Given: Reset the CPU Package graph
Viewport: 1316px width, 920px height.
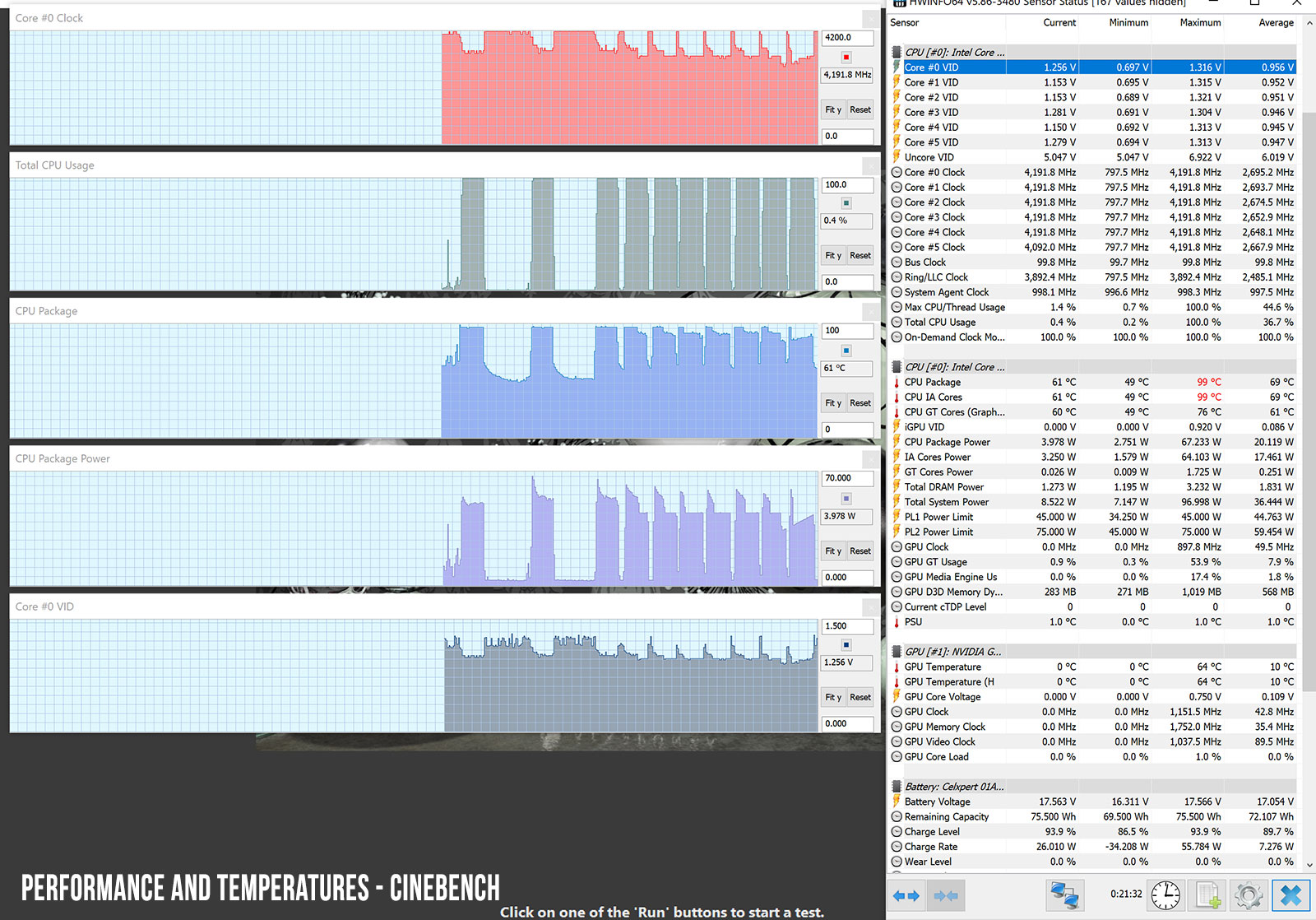Looking at the screenshot, I should 860,403.
